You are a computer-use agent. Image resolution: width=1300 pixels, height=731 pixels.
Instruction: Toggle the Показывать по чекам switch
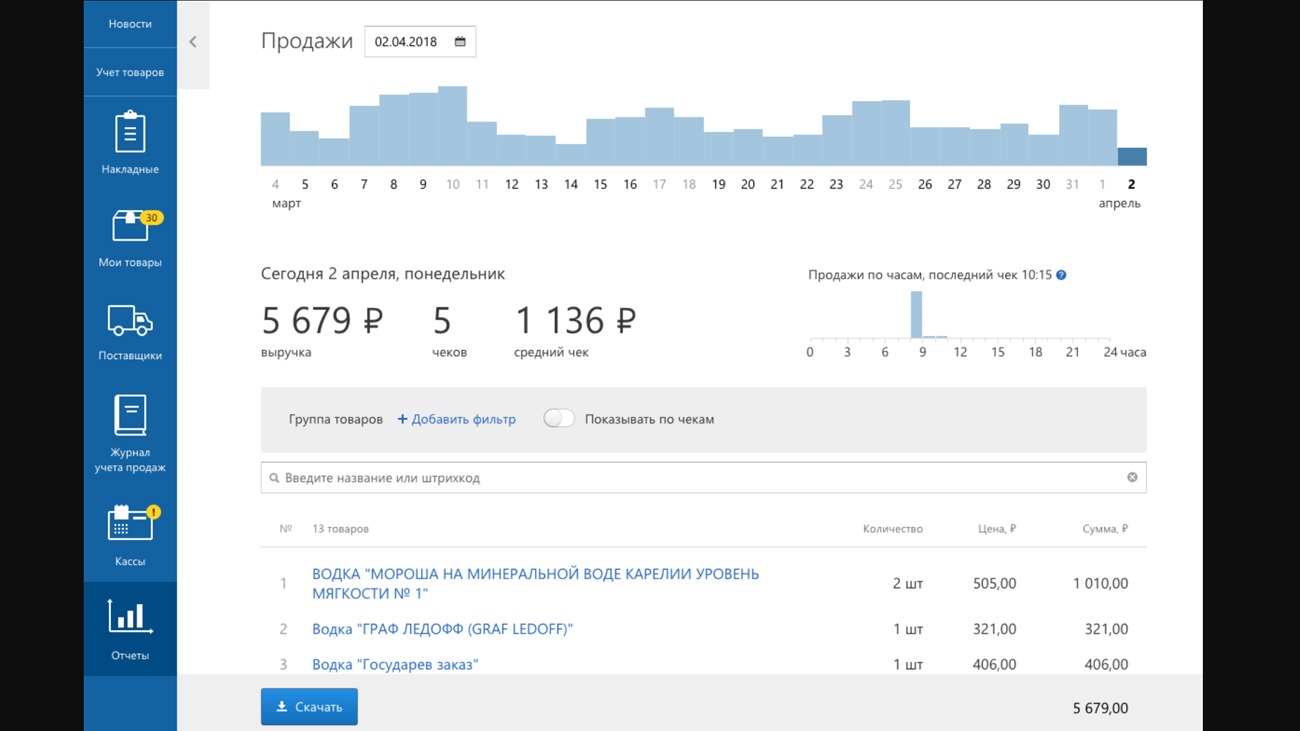click(559, 419)
